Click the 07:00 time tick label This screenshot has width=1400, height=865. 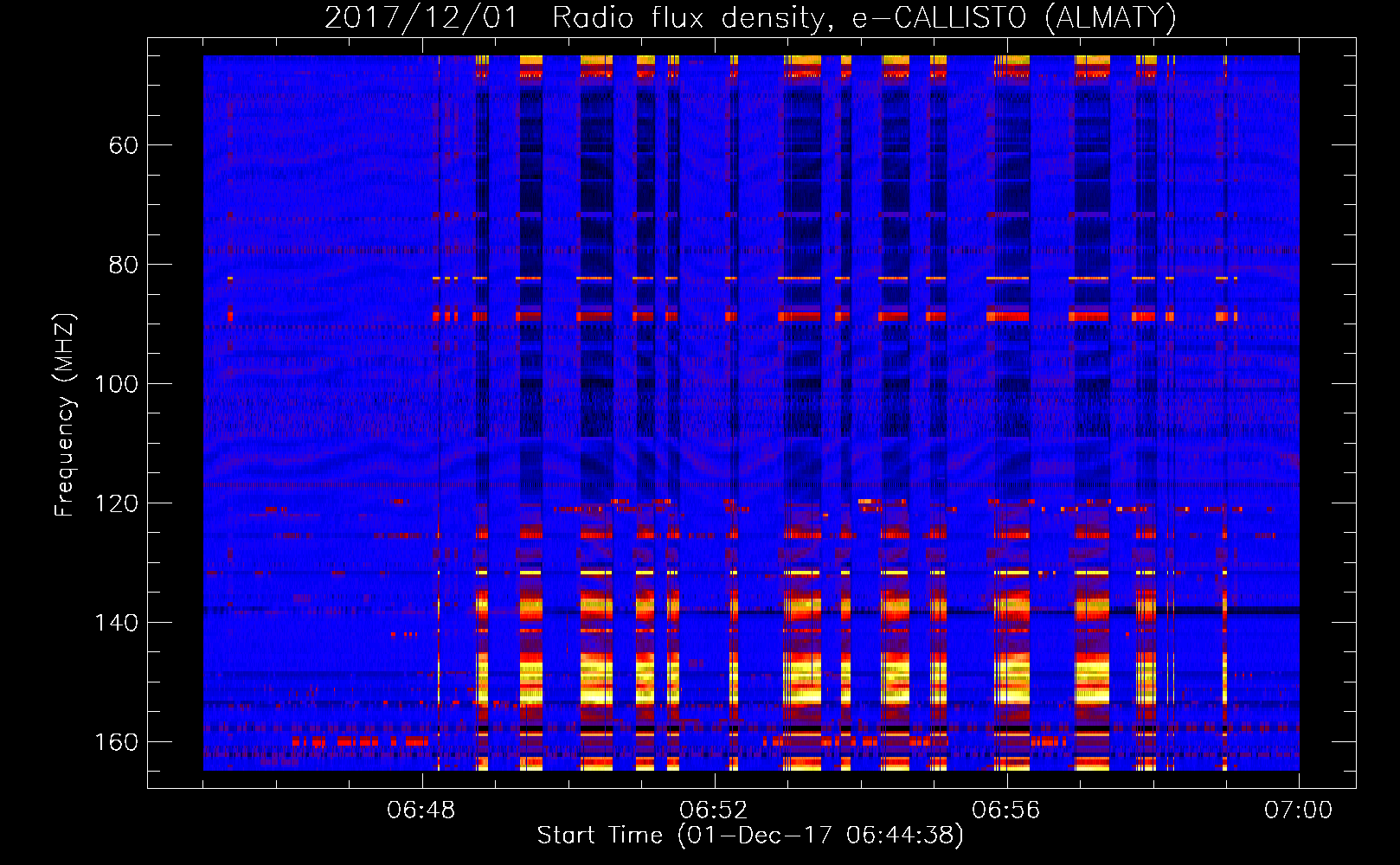point(1299,811)
